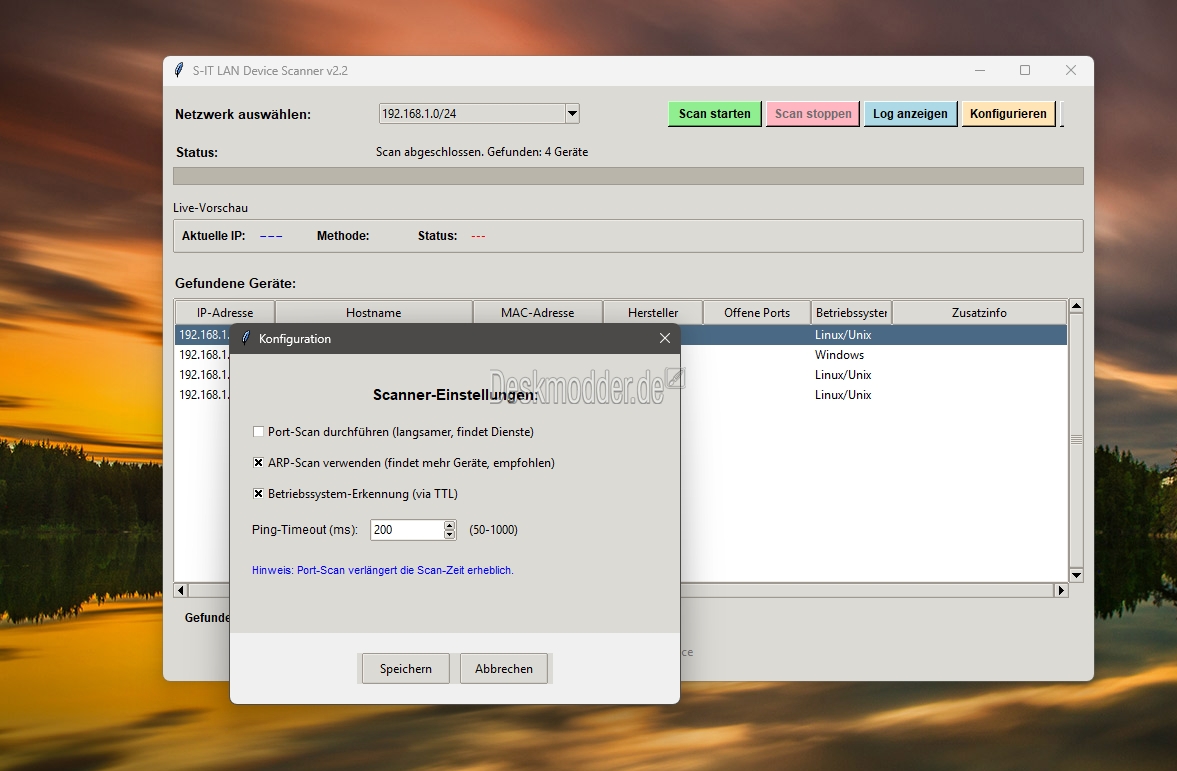
Task: Click the Scan starten button
Action: tap(714, 114)
